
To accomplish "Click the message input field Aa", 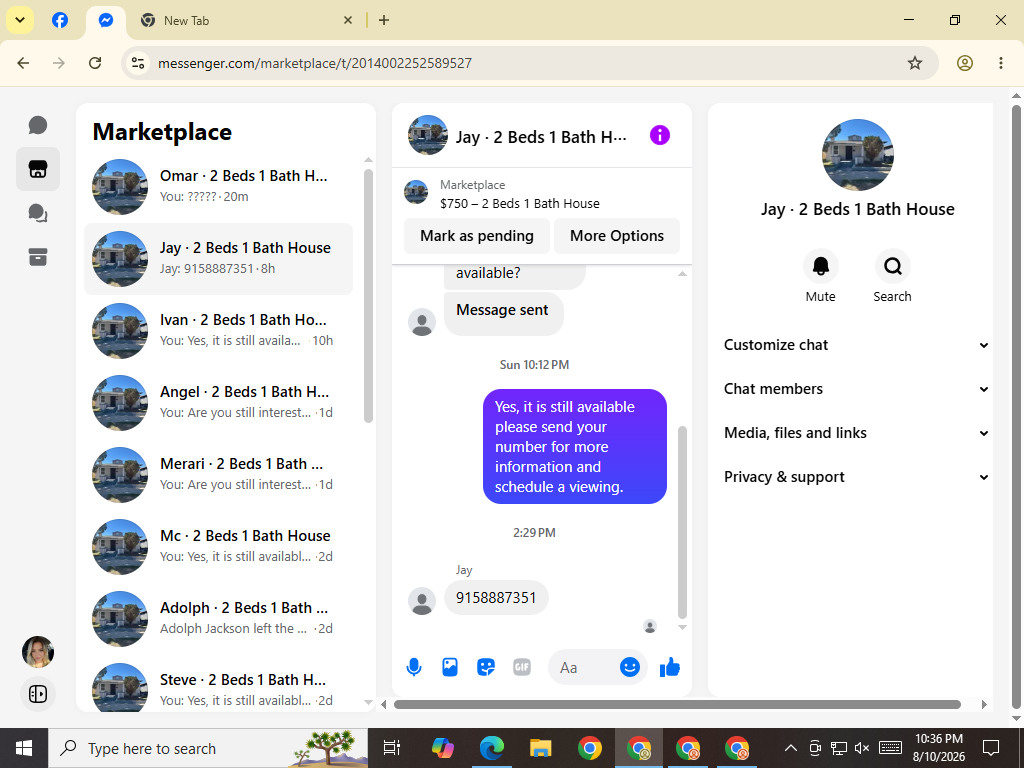I will pos(584,667).
